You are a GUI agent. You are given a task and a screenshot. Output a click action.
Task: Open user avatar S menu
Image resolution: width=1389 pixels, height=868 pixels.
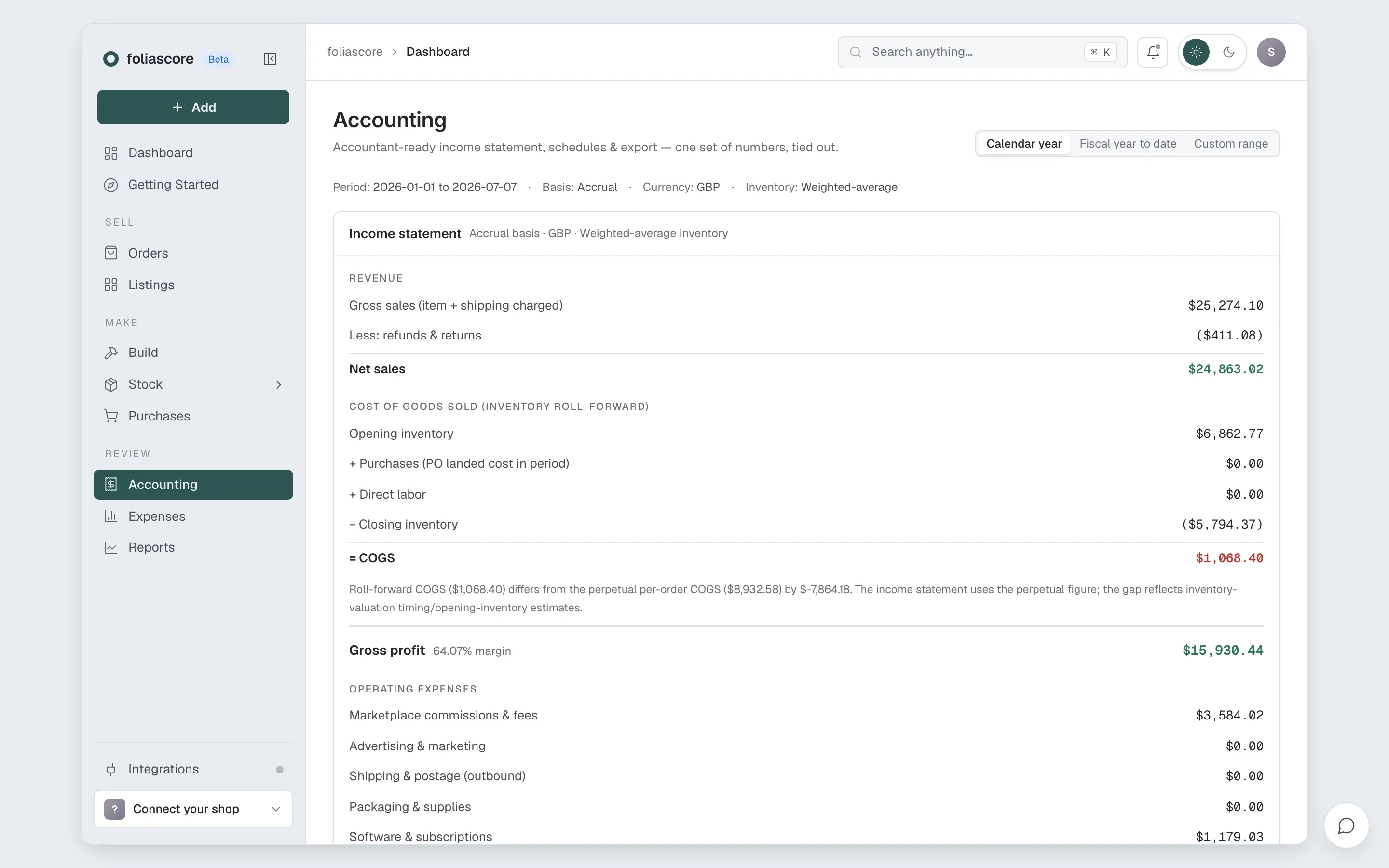tap(1271, 52)
